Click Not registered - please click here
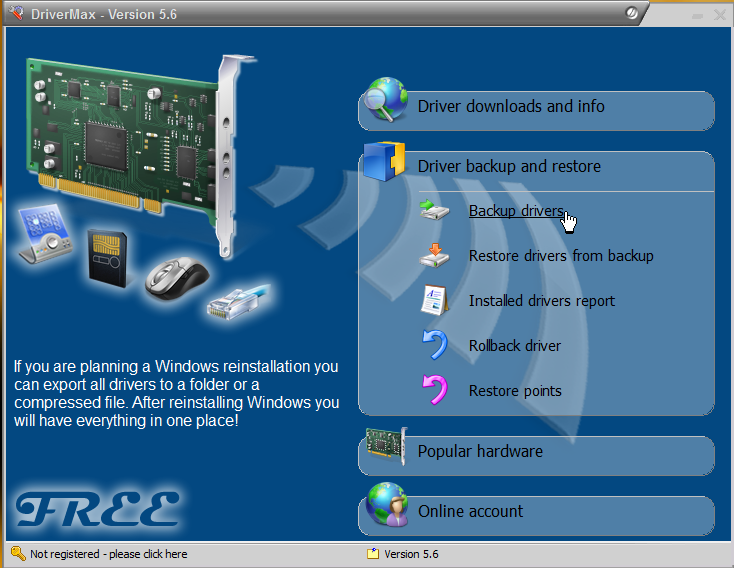The height and width of the screenshot is (568, 734). click(108, 554)
